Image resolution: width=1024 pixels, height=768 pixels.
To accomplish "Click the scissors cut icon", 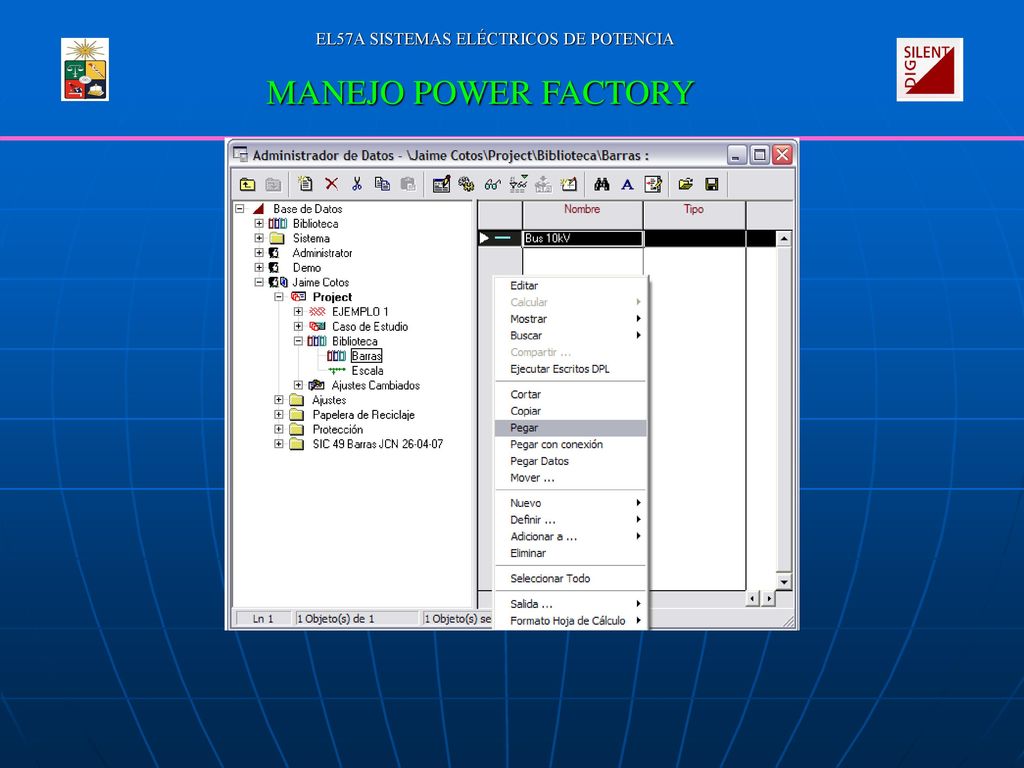I will tap(357, 185).
